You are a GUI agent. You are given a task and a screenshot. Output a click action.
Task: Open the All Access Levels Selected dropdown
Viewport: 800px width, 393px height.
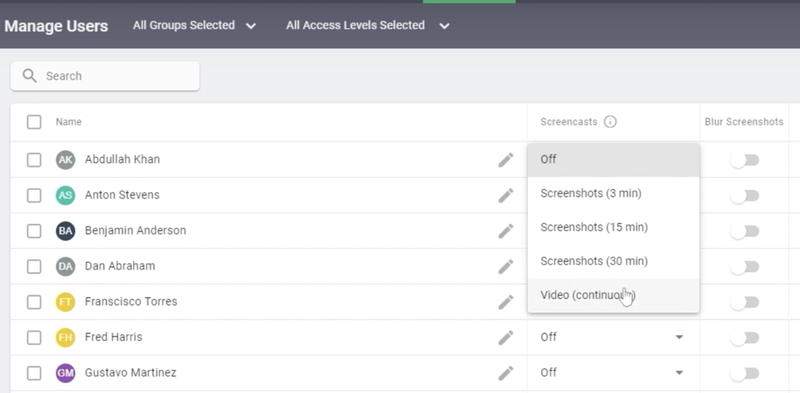click(x=367, y=26)
